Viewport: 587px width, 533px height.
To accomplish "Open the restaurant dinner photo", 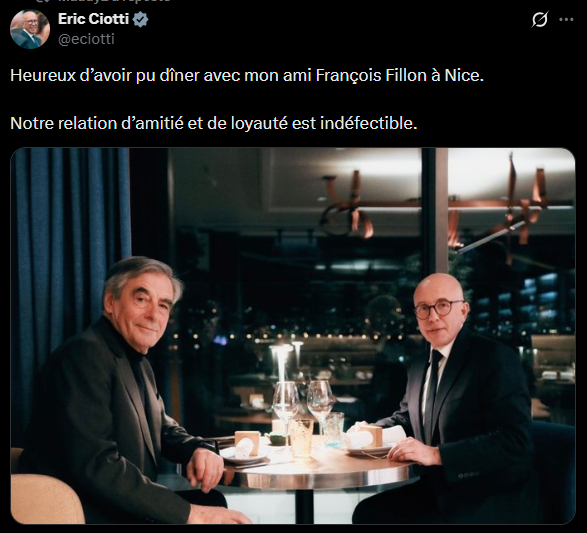I will 293,336.
